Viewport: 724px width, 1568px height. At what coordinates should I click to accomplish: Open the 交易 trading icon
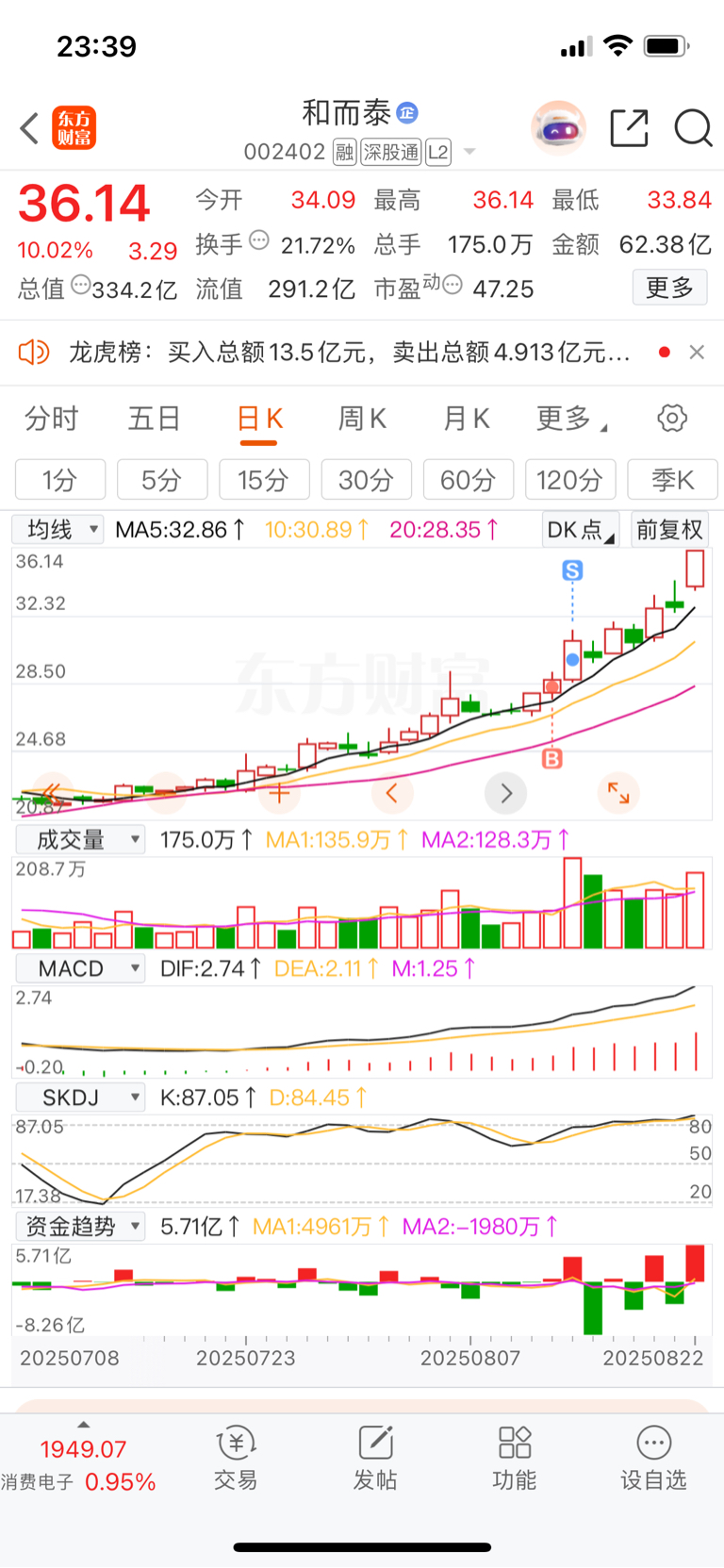click(x=236, y=1459)
